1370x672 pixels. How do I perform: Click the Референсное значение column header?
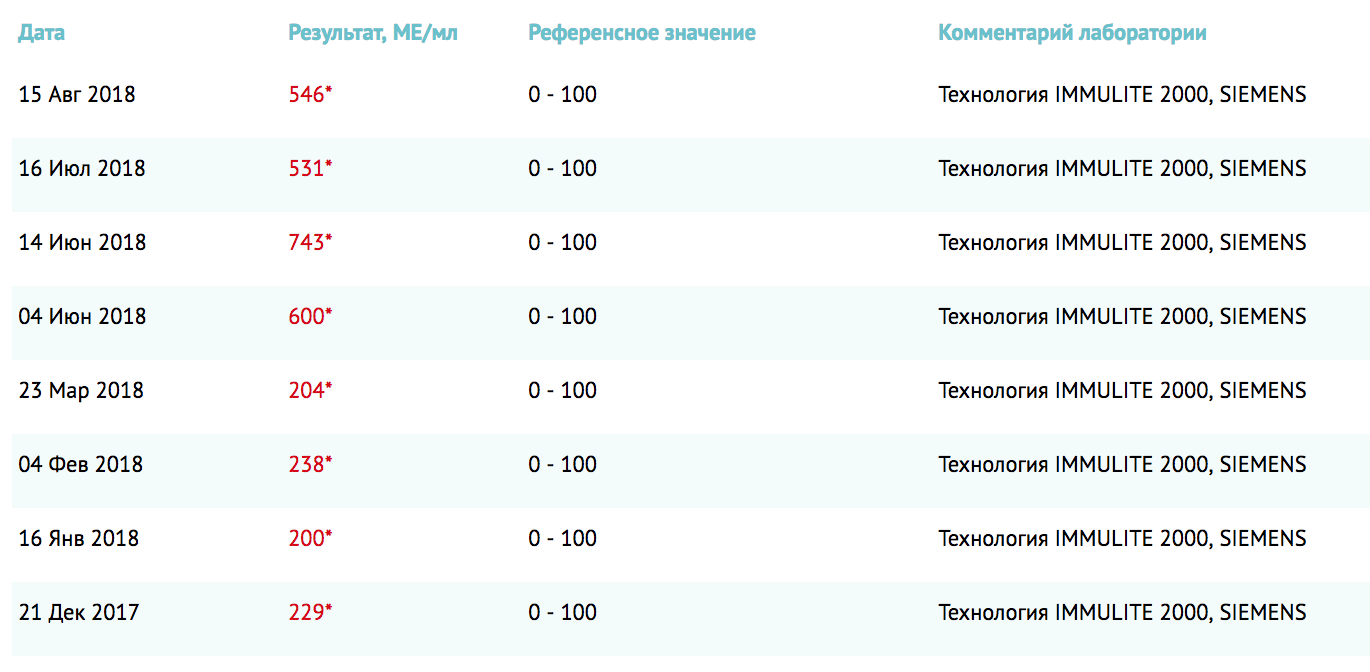click(x=641, y=33)
